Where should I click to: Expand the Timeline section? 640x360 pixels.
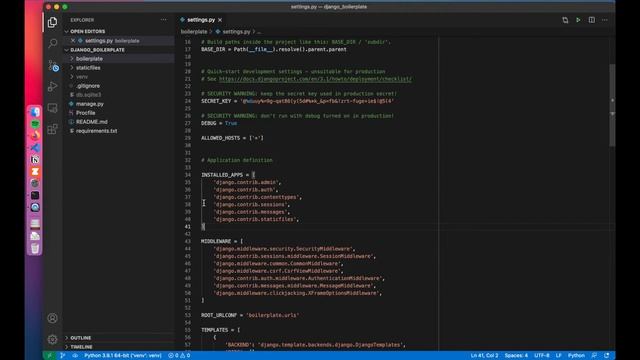coord(81,347)
